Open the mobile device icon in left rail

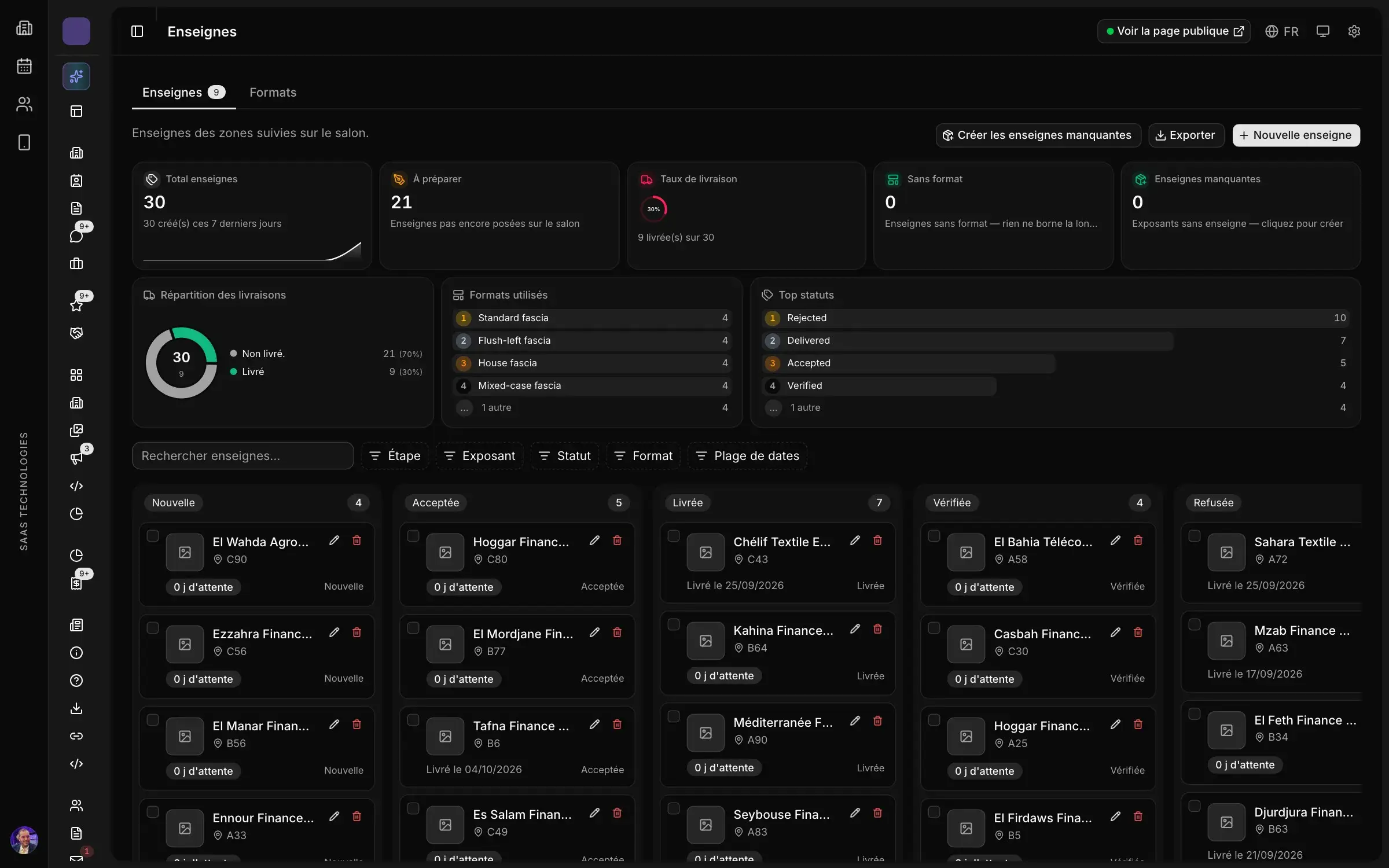coord(24,142)
